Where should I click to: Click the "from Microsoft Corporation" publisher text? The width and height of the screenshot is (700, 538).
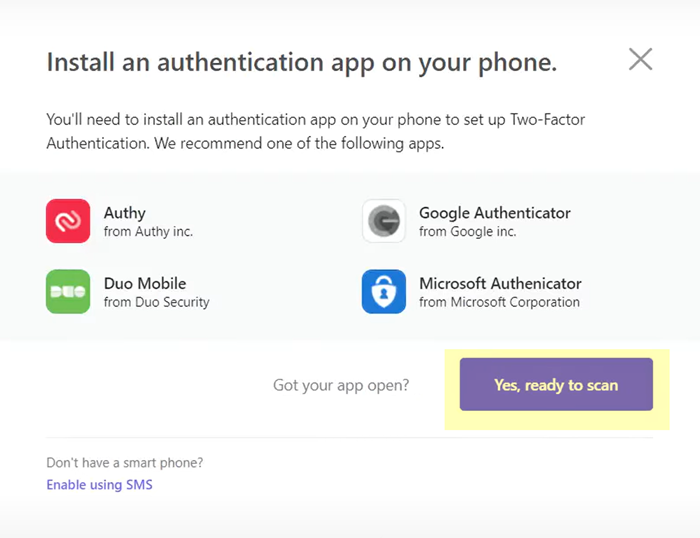point(499,301)
